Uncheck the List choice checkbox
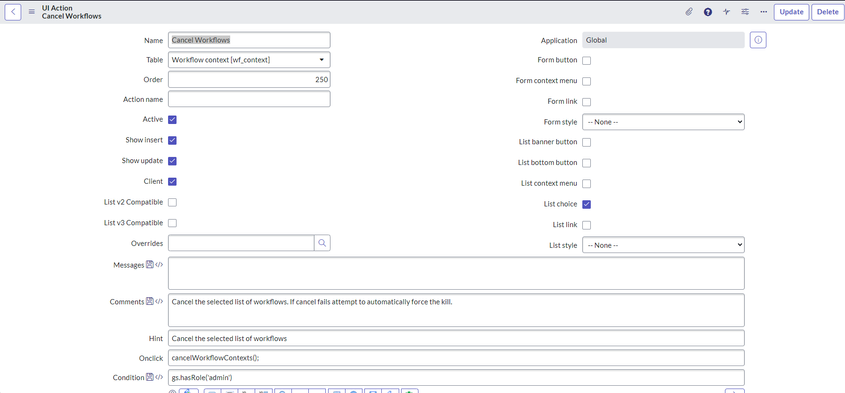Viewport: 845px width, 393px height. click(586, 204)
